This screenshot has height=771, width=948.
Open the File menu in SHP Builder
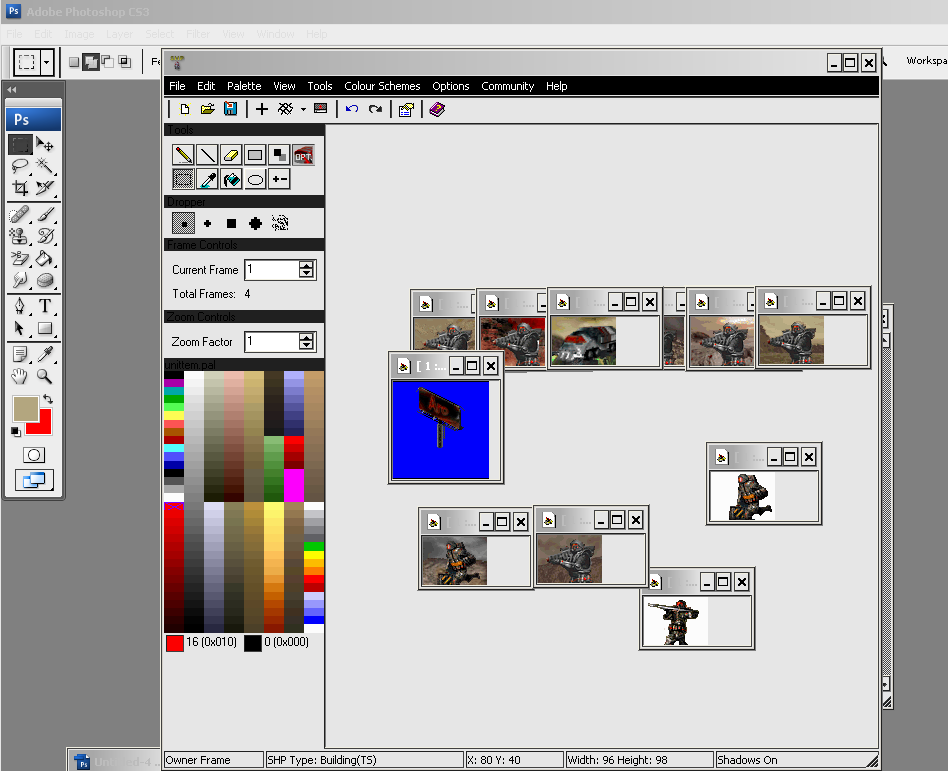(x=177, y=86)
